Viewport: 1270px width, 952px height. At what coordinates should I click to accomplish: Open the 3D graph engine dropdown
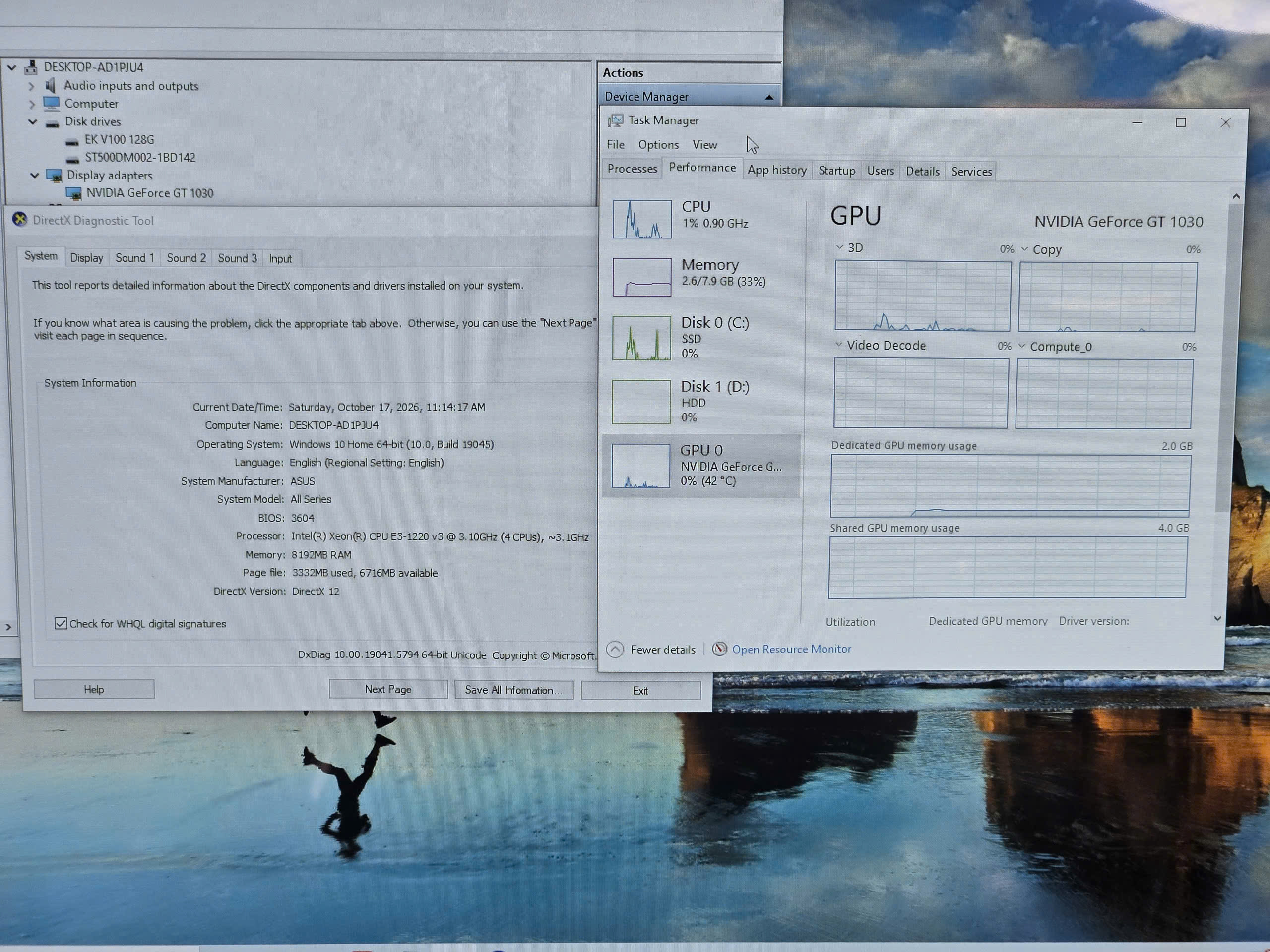pos(839,247)
